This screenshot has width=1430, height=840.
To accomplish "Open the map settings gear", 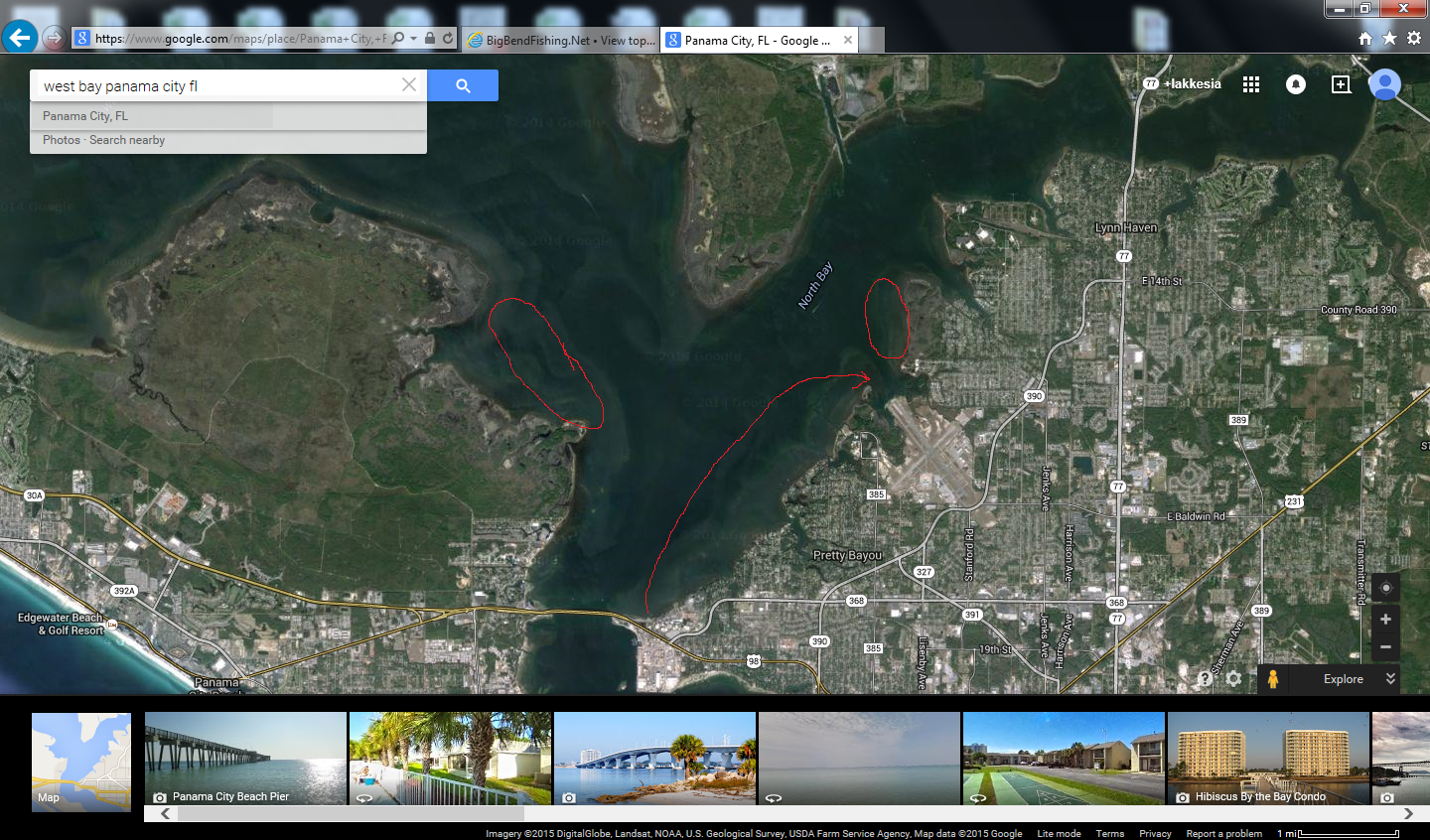I will [x=1233, y=679].
